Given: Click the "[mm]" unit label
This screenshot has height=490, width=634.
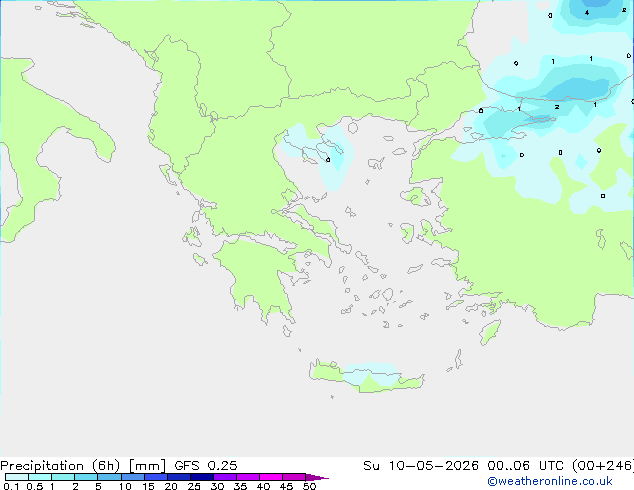Looking at the screenshot, I should click(x=147, y=466).
